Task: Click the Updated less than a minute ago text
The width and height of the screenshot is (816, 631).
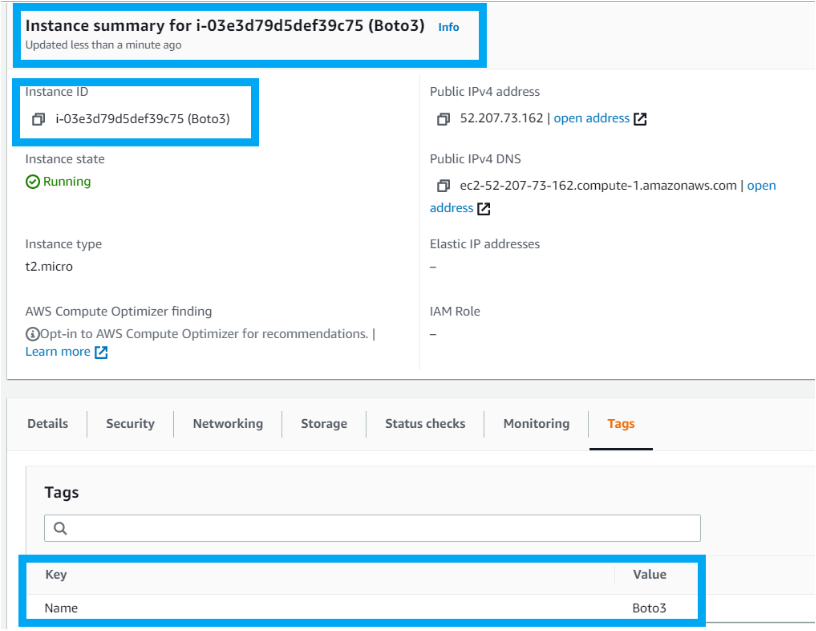Action: (104, 45)
